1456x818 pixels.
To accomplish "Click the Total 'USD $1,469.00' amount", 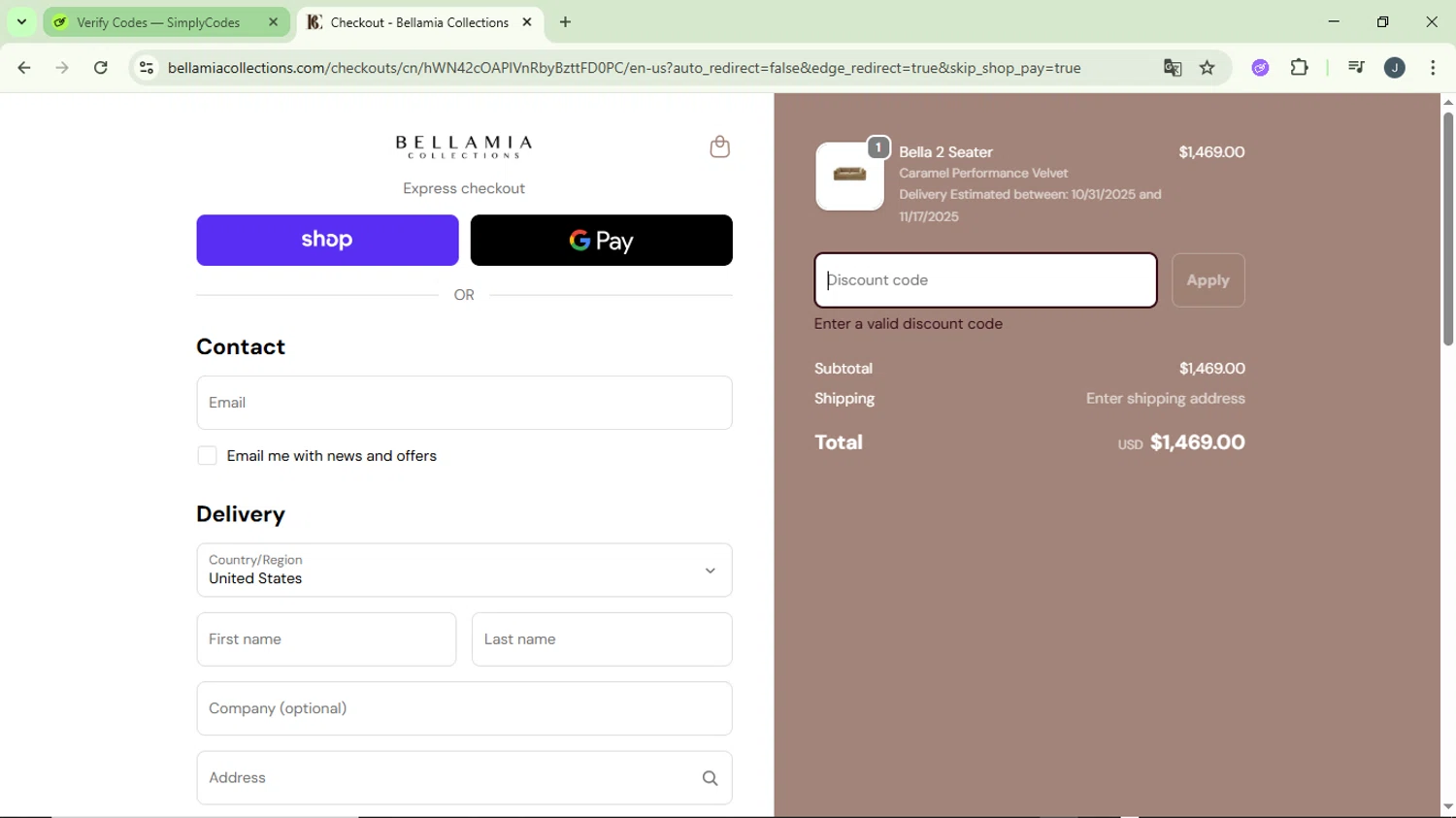I will [1181, 442].
